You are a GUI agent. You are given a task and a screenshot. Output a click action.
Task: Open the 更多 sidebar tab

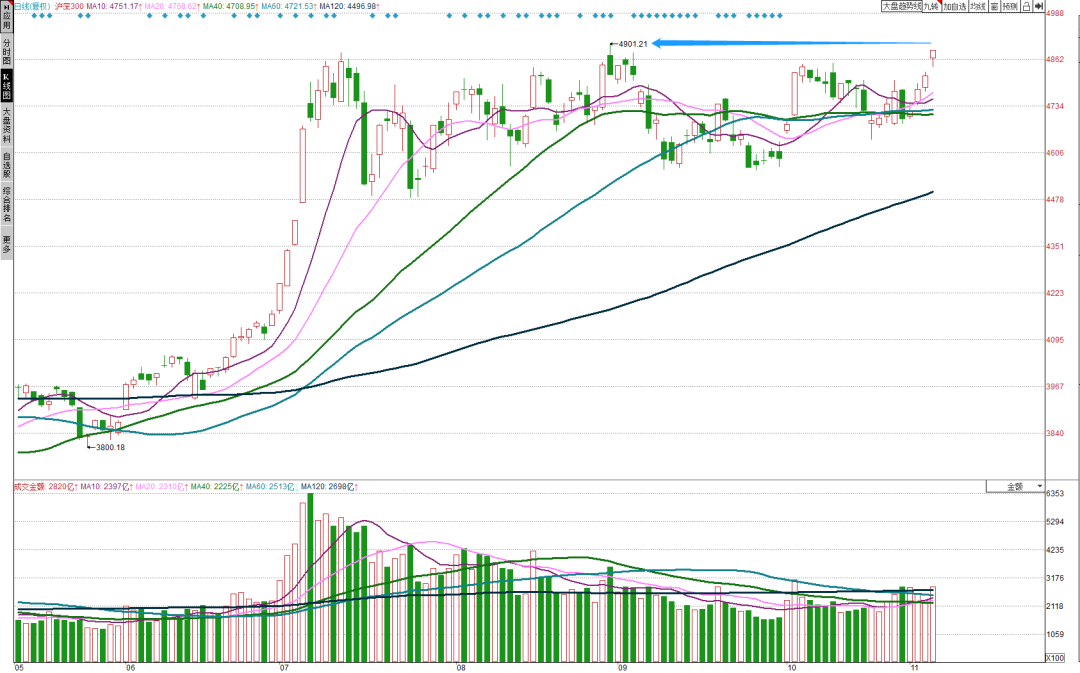[6, 245]
